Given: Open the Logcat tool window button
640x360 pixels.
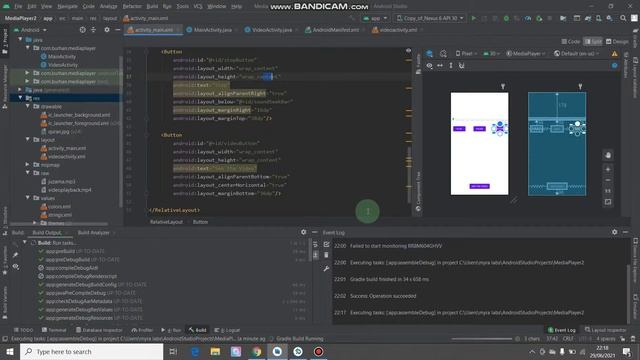Looking at the screenshot, I should 227,330.
